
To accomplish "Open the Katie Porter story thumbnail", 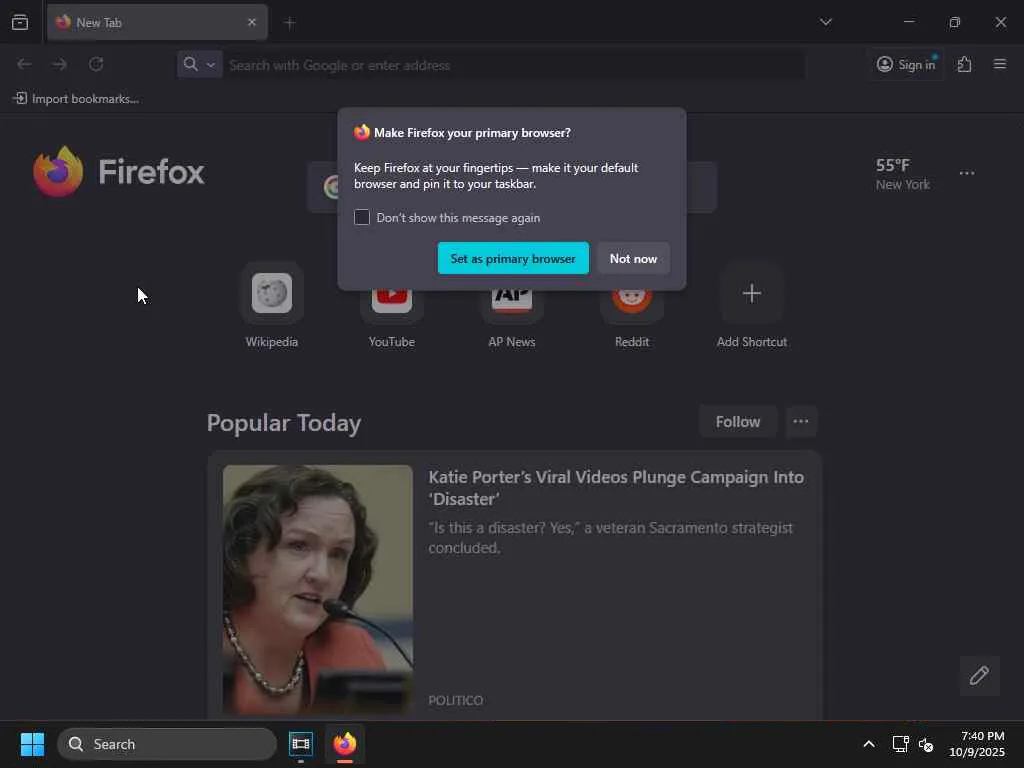I will 317,589.
